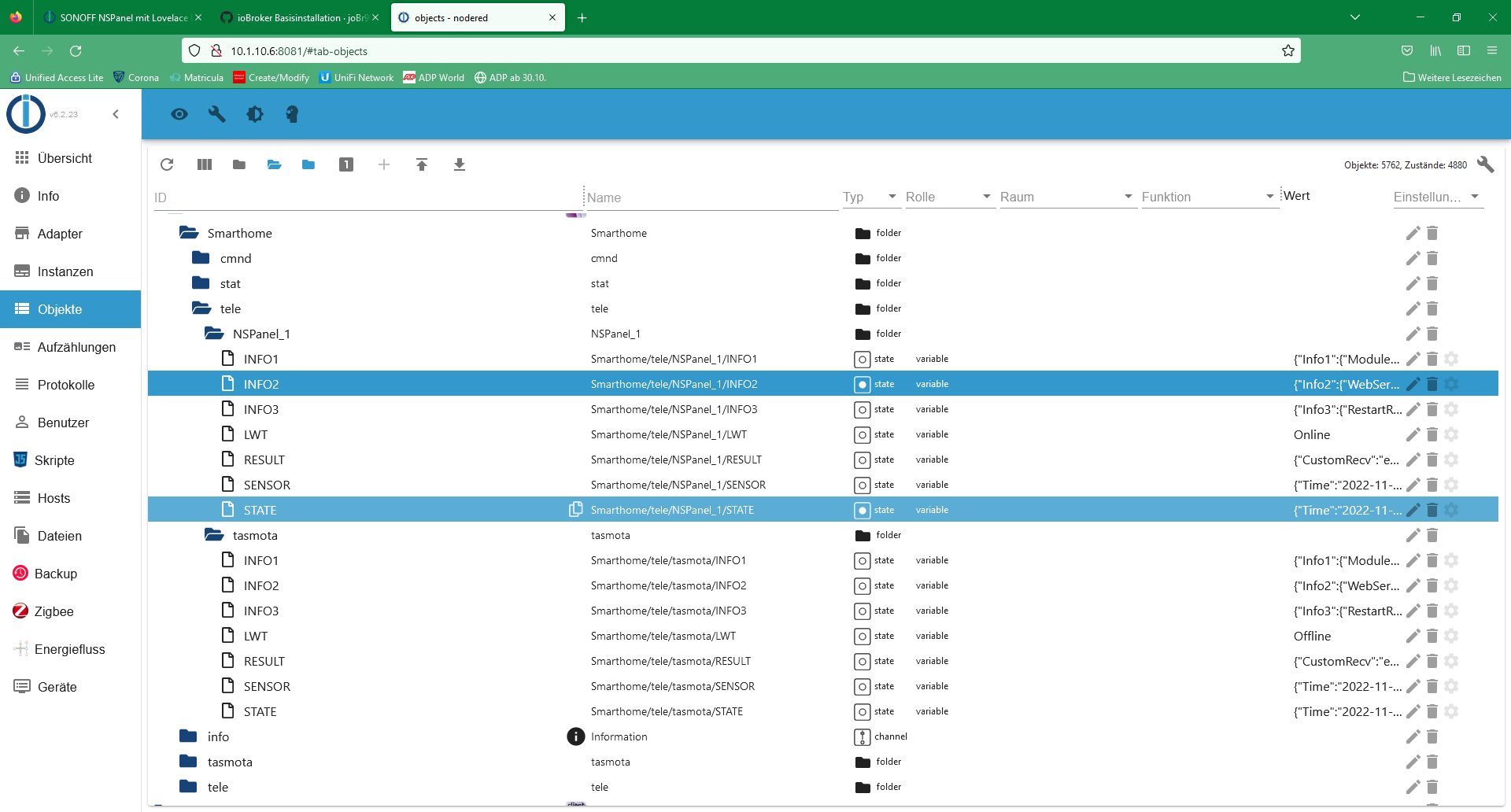This screenshot has width=1511, height=812.
Task: Reload the browser page
Action: coord(76,50)
